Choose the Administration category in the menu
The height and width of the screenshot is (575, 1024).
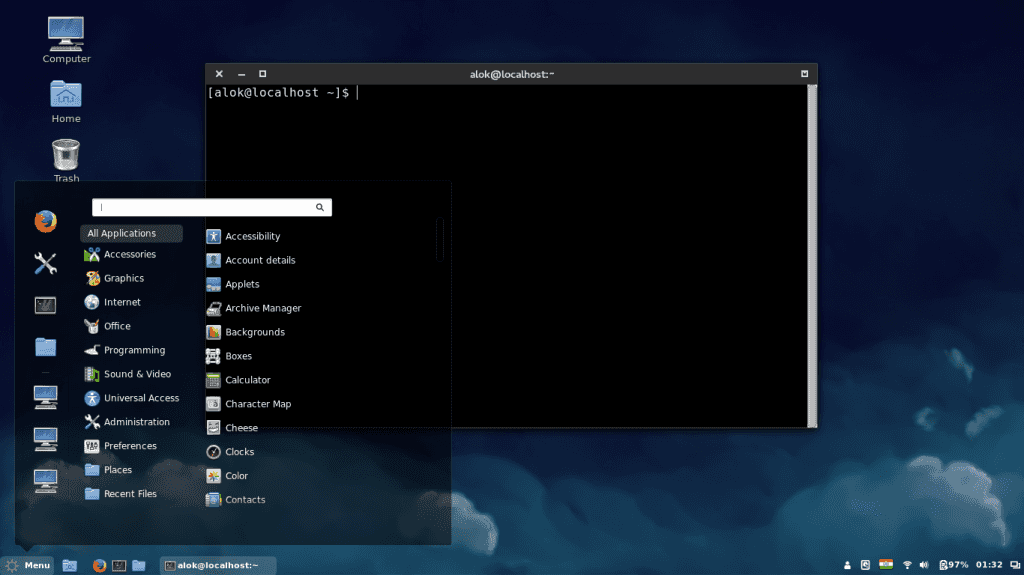136,422
